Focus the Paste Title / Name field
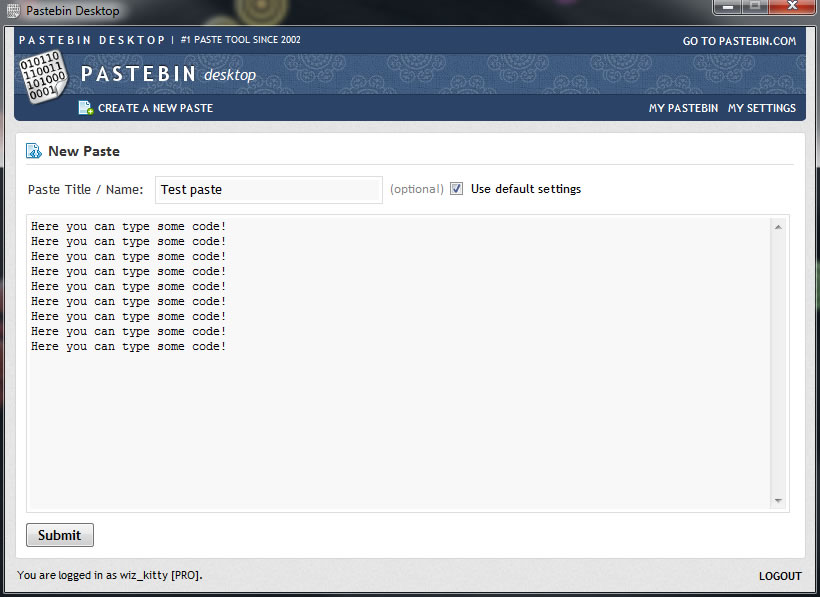820x597 pixels. [x=269, y=190]
